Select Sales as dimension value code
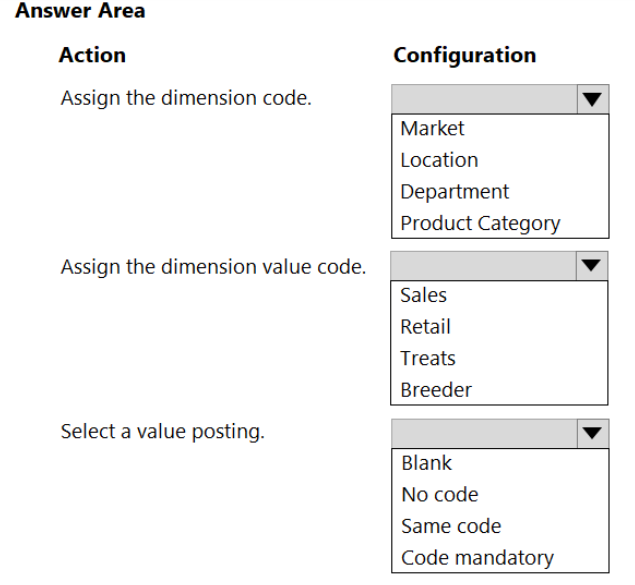 (x=423, y=295)
